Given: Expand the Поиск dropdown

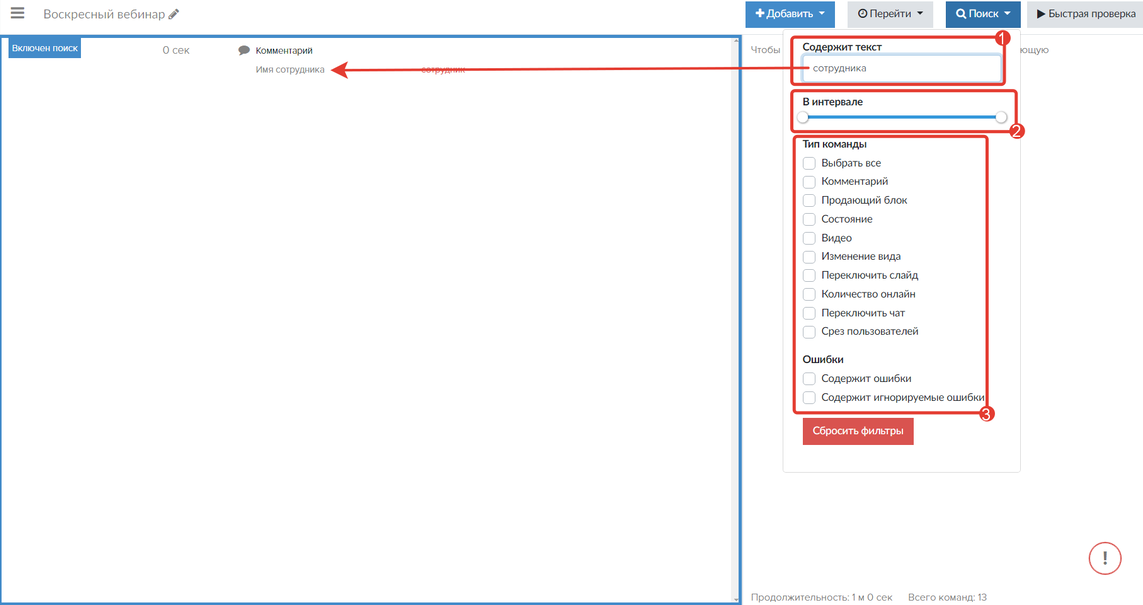Looking at the screenshot, I should [982, 15].
